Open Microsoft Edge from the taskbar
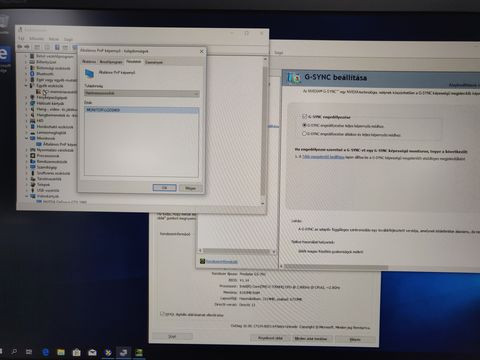Screen dimensions: 480x360 [45, 352]
